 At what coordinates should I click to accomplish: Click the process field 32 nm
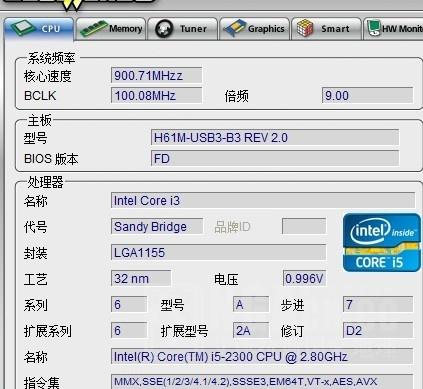click(x=141, y=278)
